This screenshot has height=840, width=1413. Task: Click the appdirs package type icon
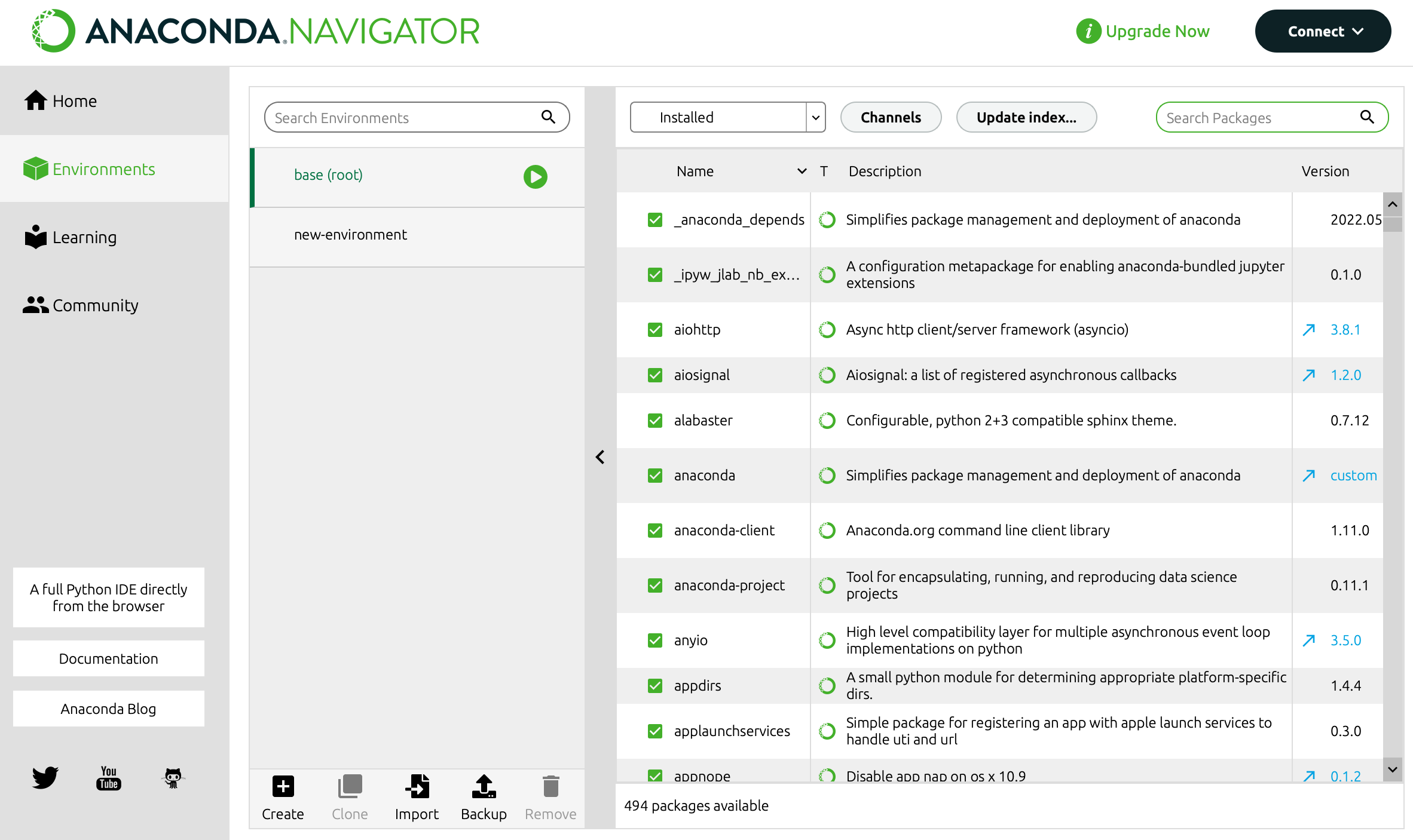pos(827,686)
